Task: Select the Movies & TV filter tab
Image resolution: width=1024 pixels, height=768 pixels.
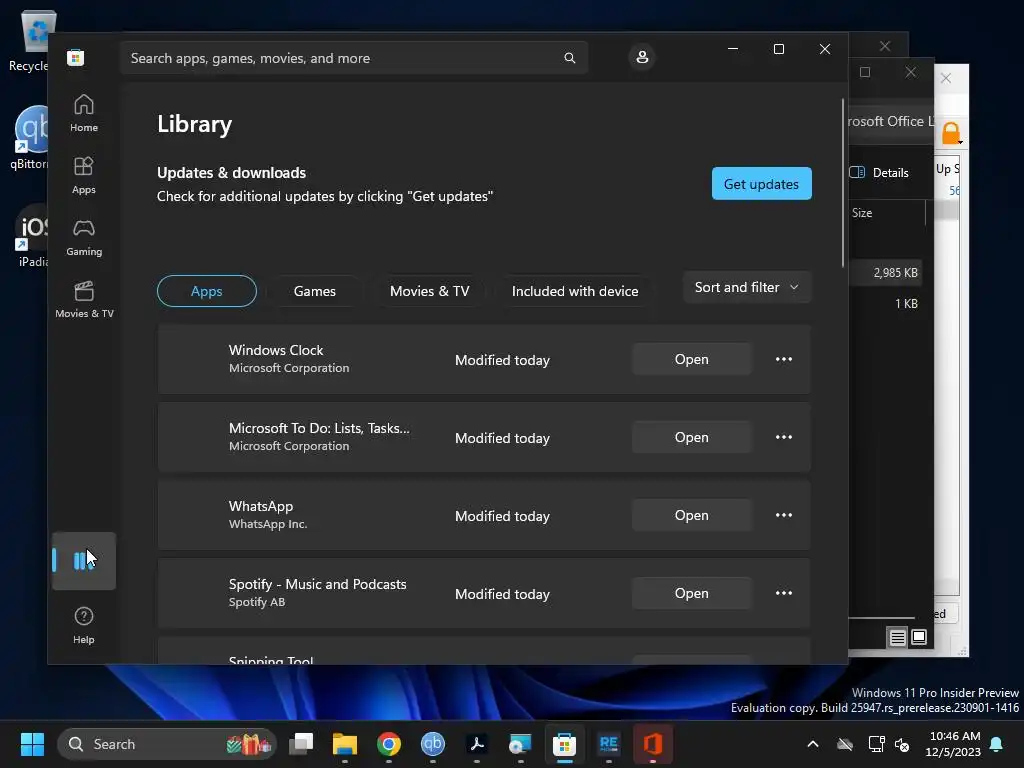Action: (x=430, y=291)
